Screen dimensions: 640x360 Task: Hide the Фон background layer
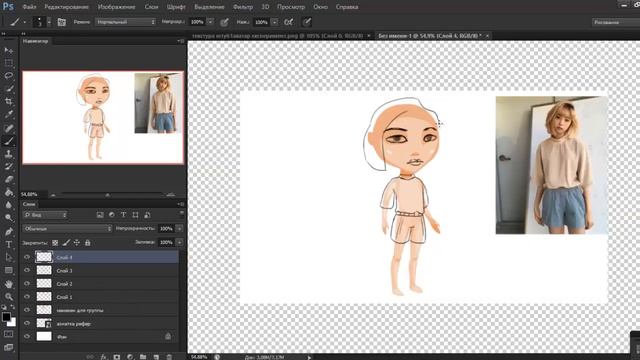pyautogui.click(x=27, y=336)
